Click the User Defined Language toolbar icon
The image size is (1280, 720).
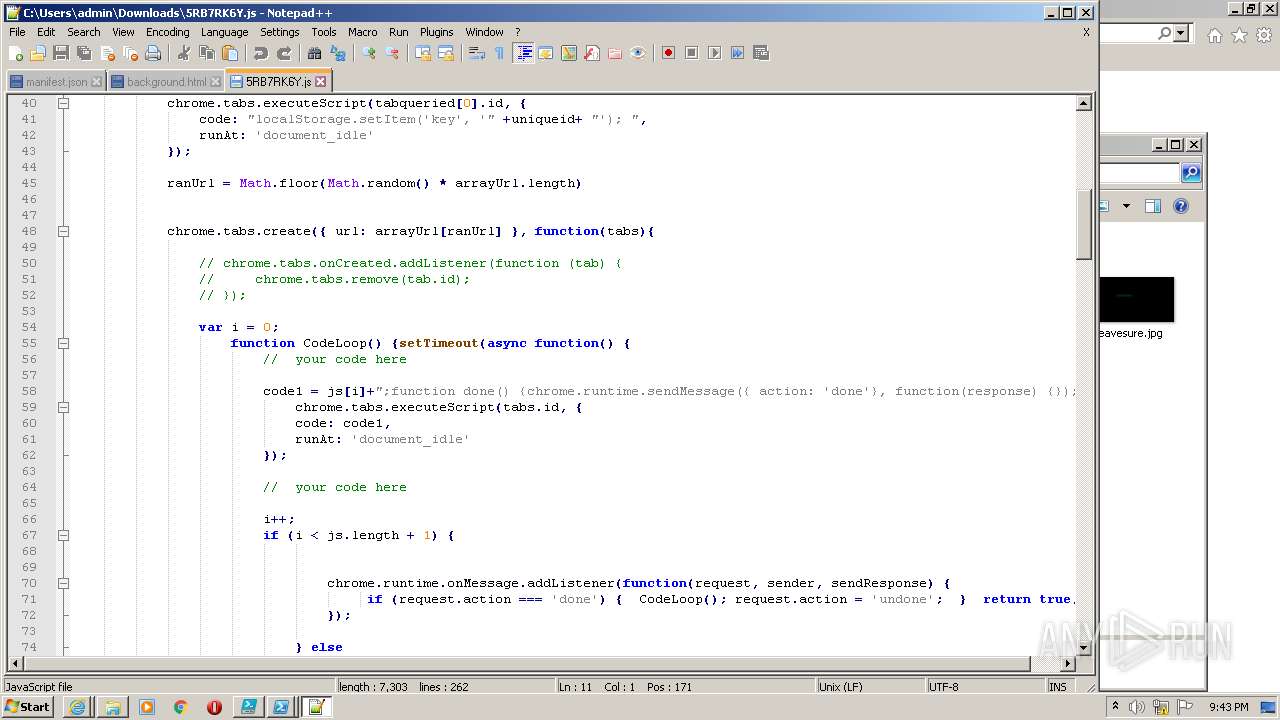click(x=546, y=53)
